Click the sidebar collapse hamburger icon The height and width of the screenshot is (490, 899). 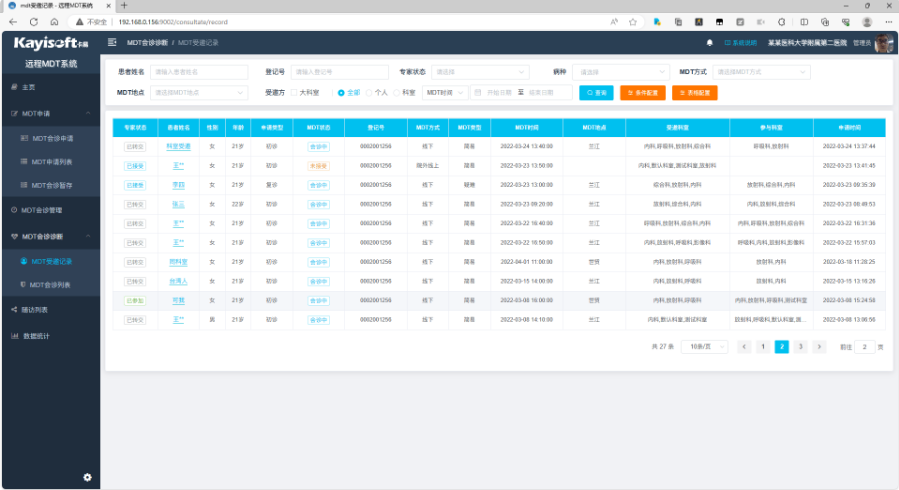[112, 43]
